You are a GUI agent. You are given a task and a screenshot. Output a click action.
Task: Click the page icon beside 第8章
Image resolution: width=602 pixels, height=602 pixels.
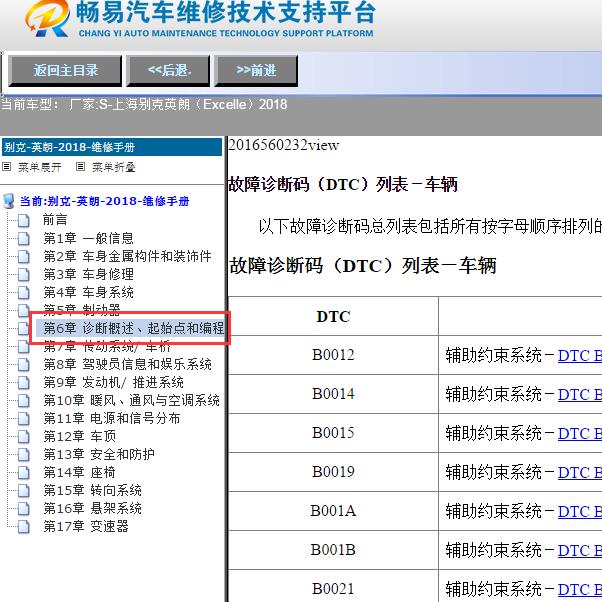coord(24,364)
